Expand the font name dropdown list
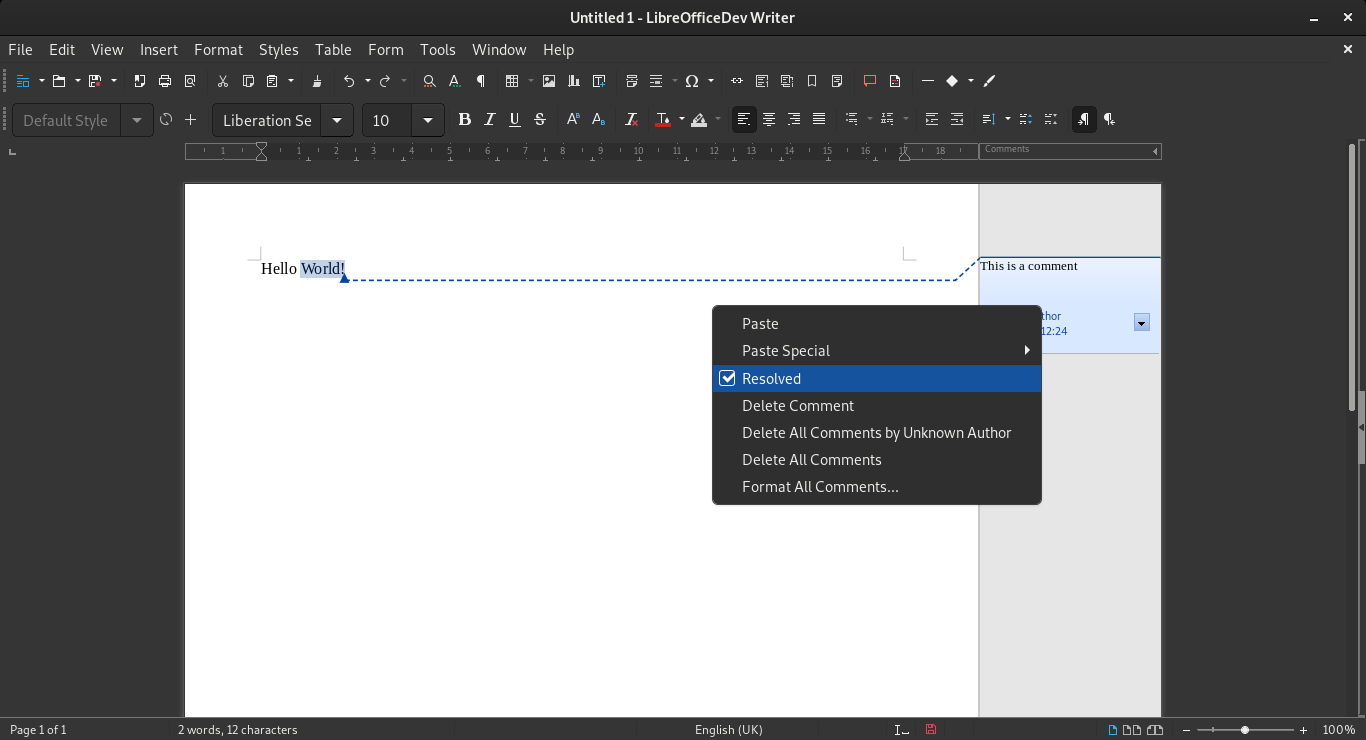Viewport: 1366px width, 740px height. (337, 121)
